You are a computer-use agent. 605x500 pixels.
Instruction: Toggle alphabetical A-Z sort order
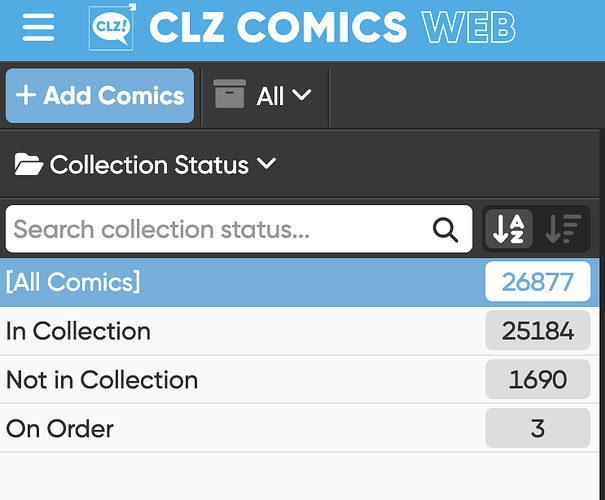[509, 230]
